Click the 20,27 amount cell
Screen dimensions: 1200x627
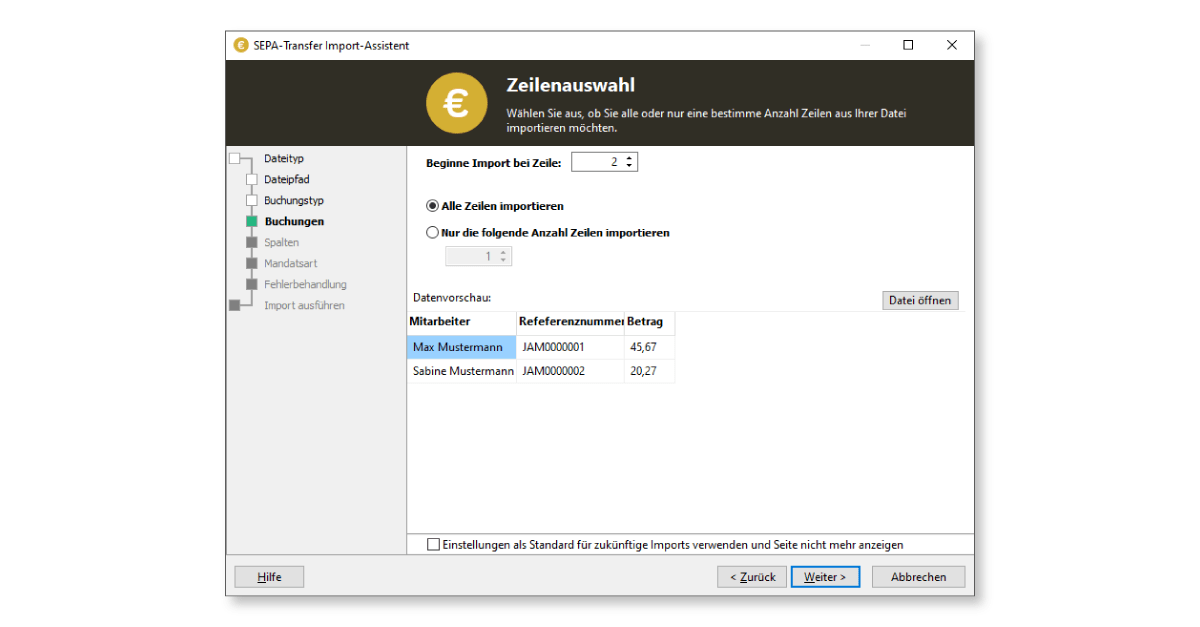click(x=650, y=371)
